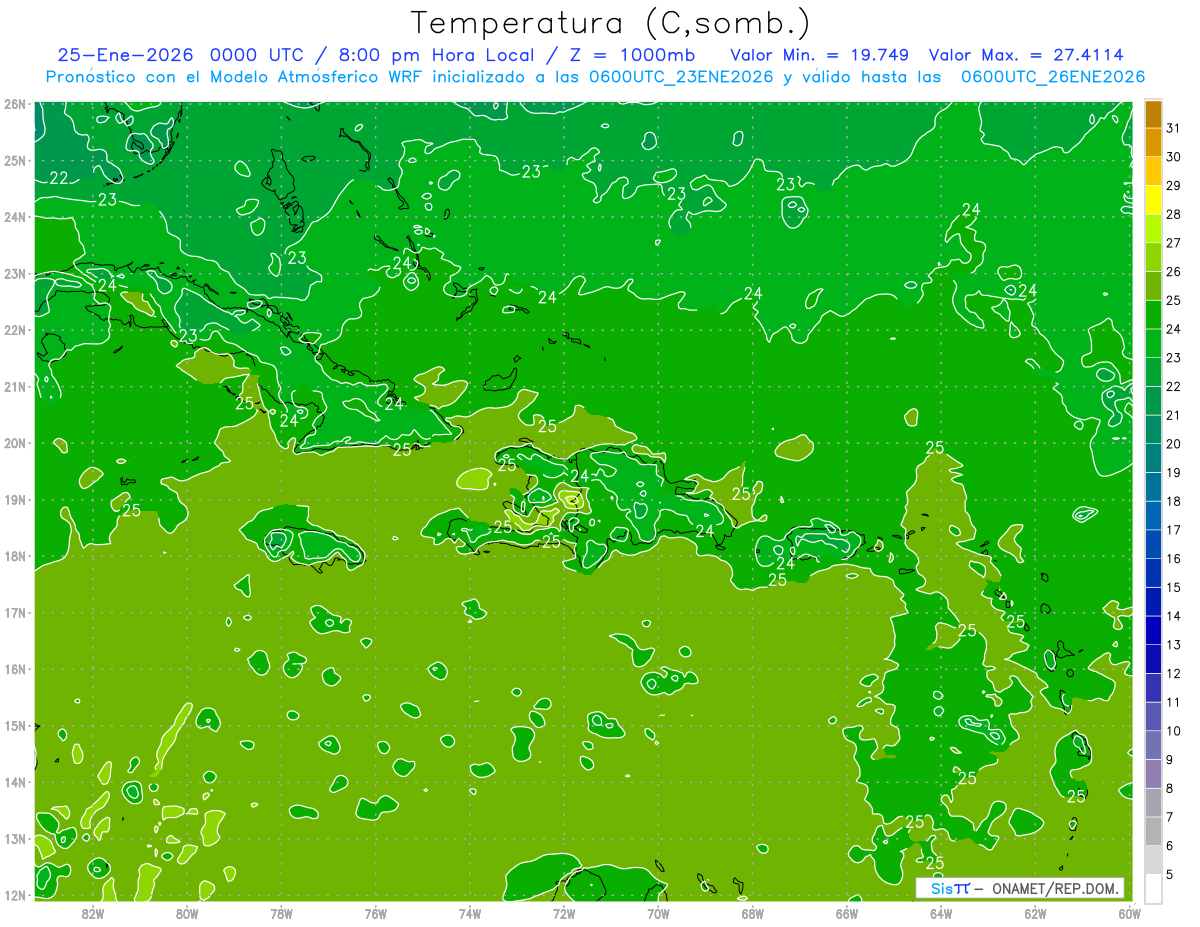The height and width of the screenshot is (927, 1200).
Task: Click the '22' contour label on the map
Action: click(x=59, y=178)
